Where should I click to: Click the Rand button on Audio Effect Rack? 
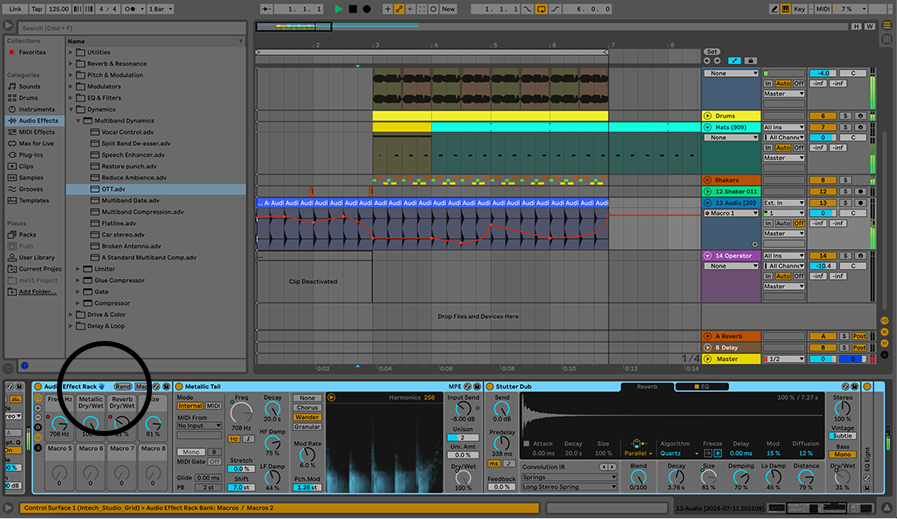(x=122, y=386)
